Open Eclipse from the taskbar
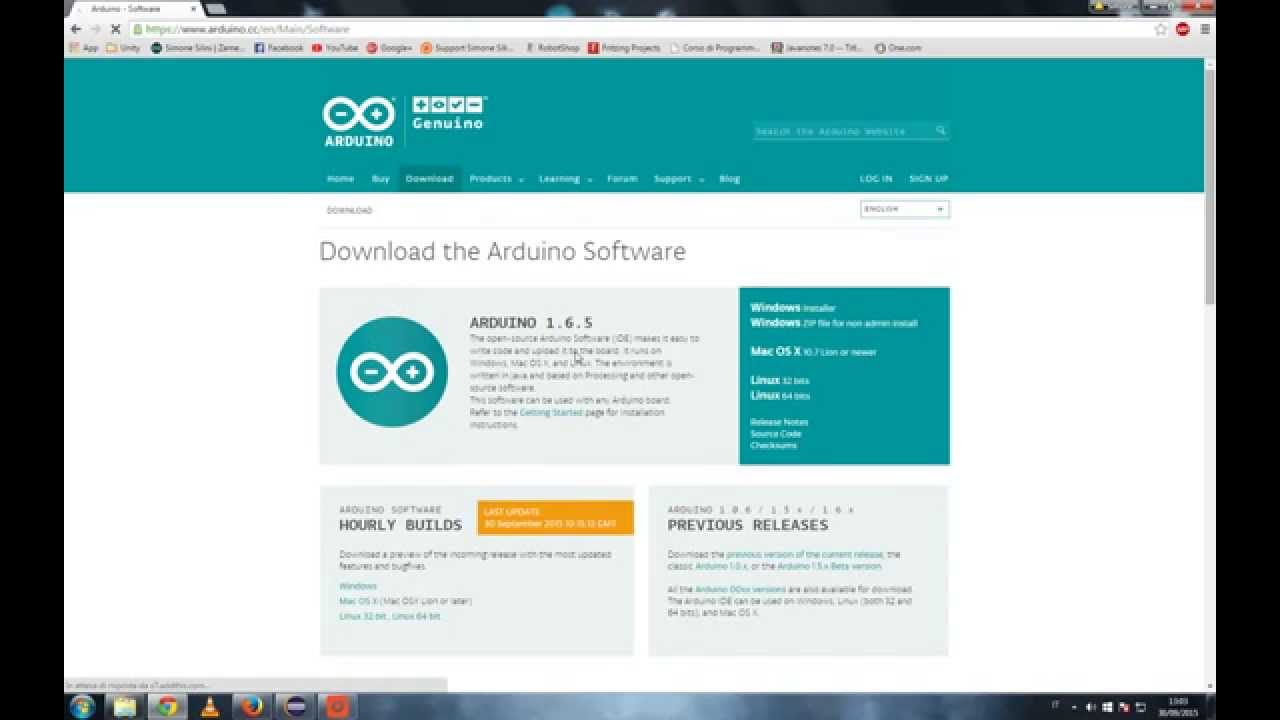This screenshot has width=1280, height=720. 295,706
